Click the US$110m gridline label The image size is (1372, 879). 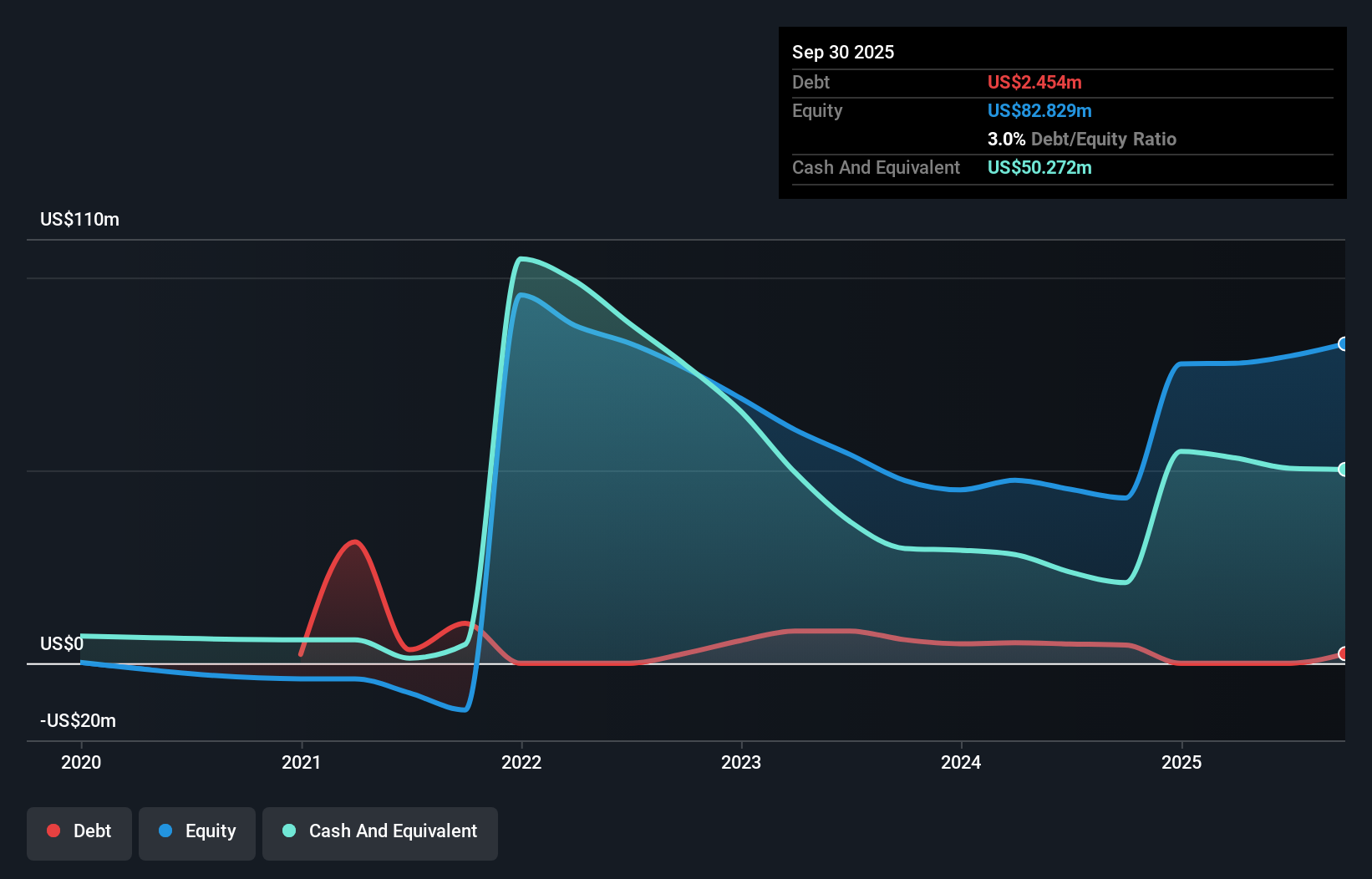tap(79, 219)
